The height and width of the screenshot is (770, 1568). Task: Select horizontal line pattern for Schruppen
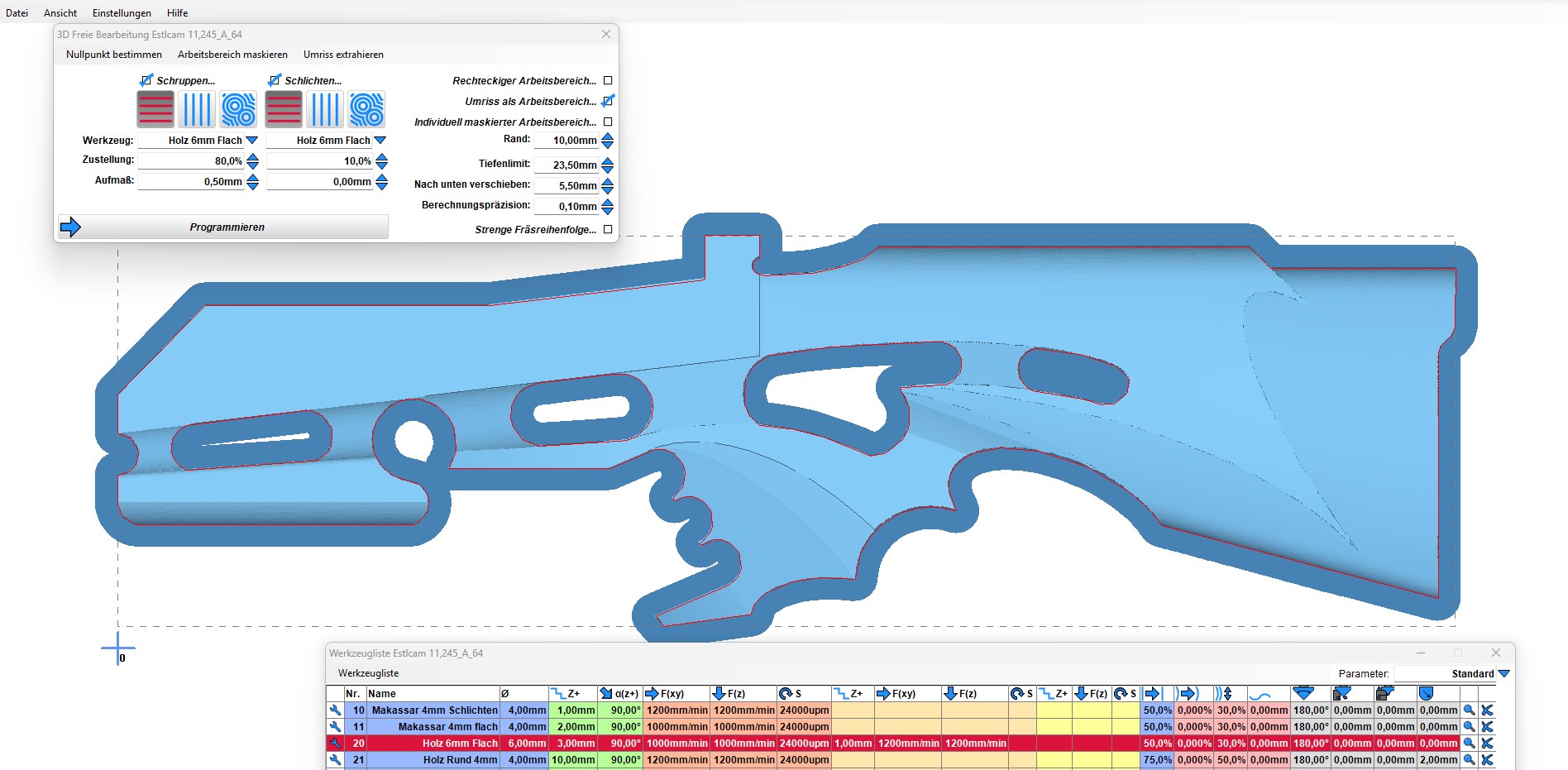(x=155, y=109)
